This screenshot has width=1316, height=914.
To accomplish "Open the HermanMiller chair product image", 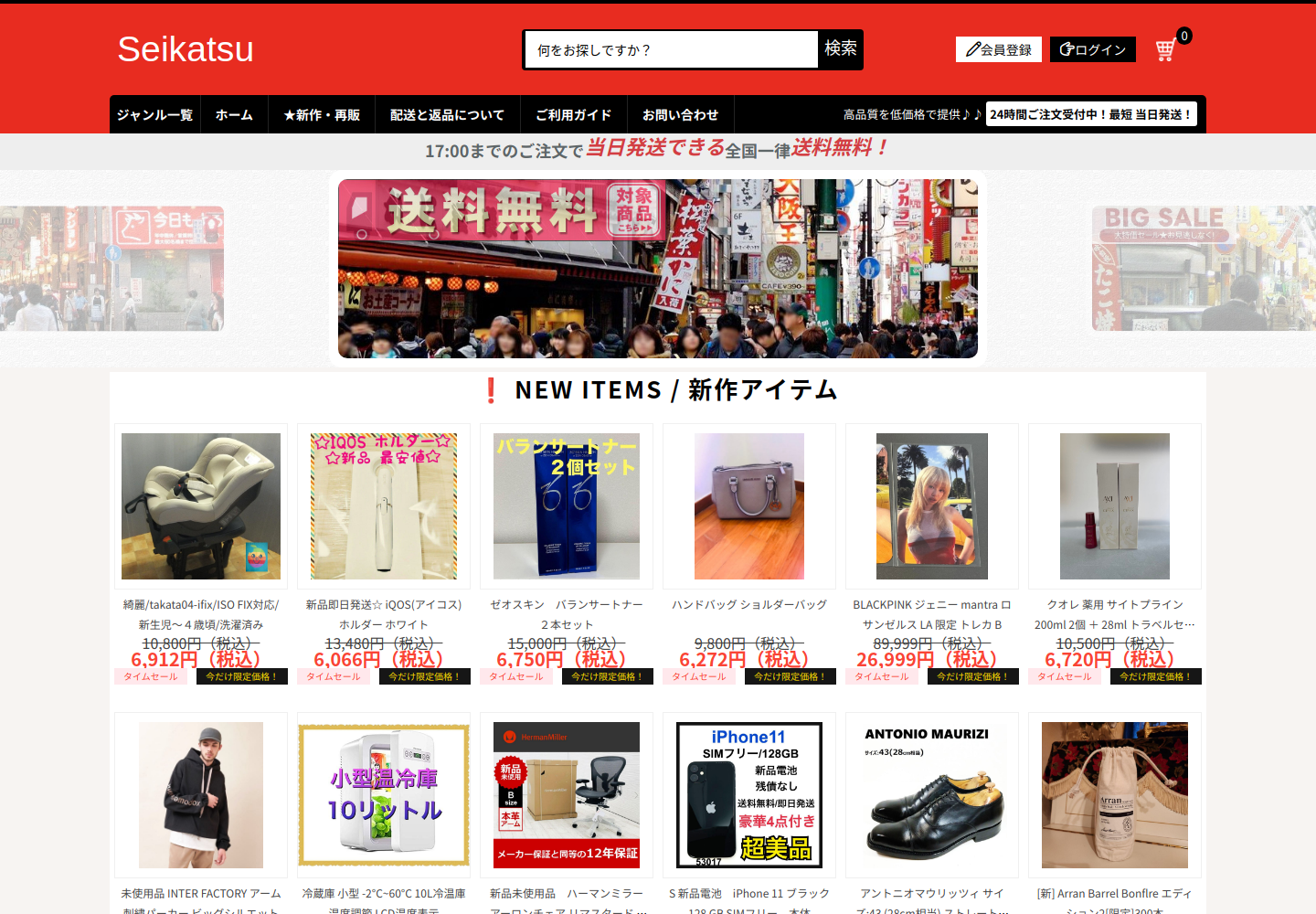I will tap(567, 795).
